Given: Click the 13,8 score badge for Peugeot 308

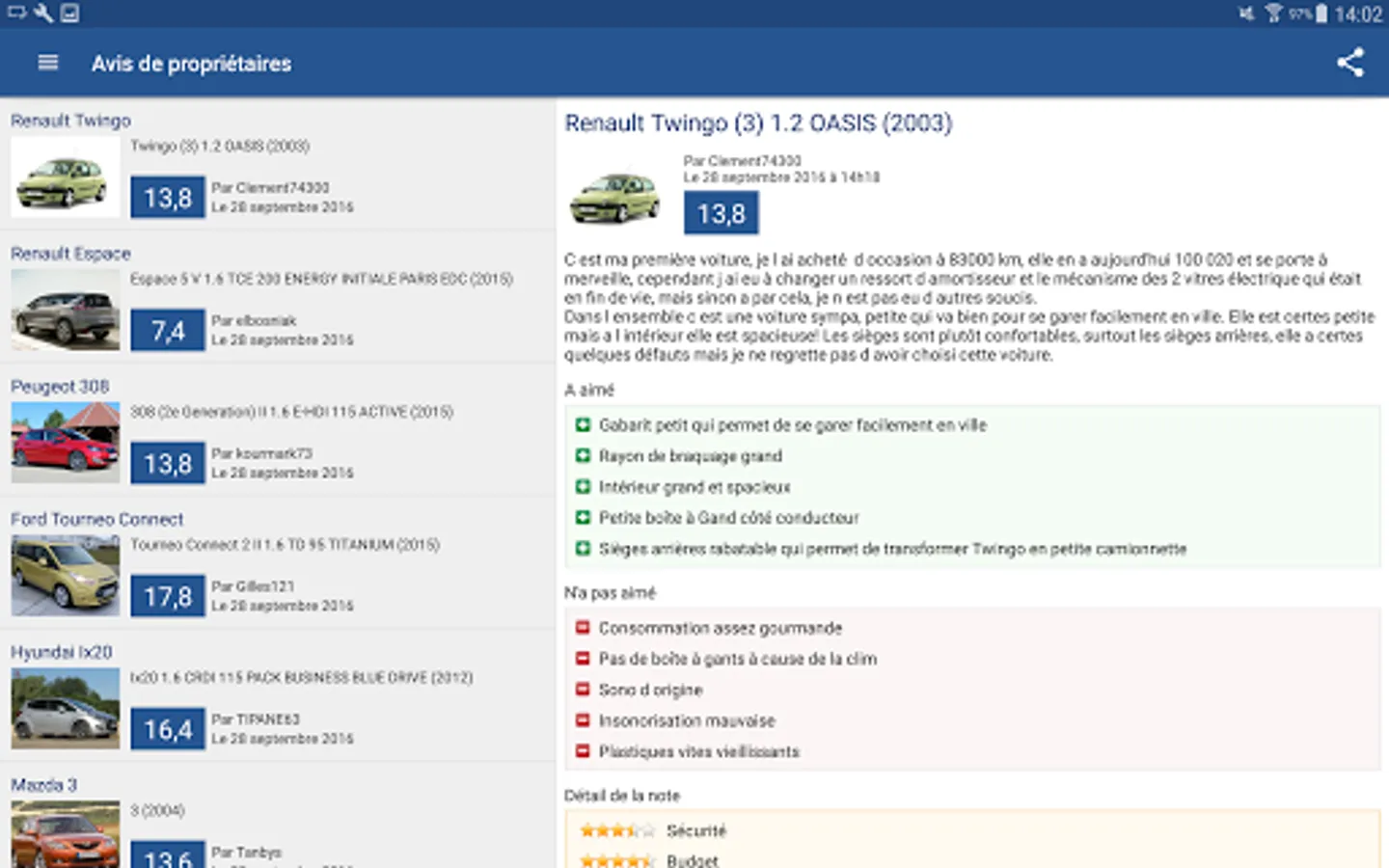Looking at the screenshot, I should coord(168,464).
